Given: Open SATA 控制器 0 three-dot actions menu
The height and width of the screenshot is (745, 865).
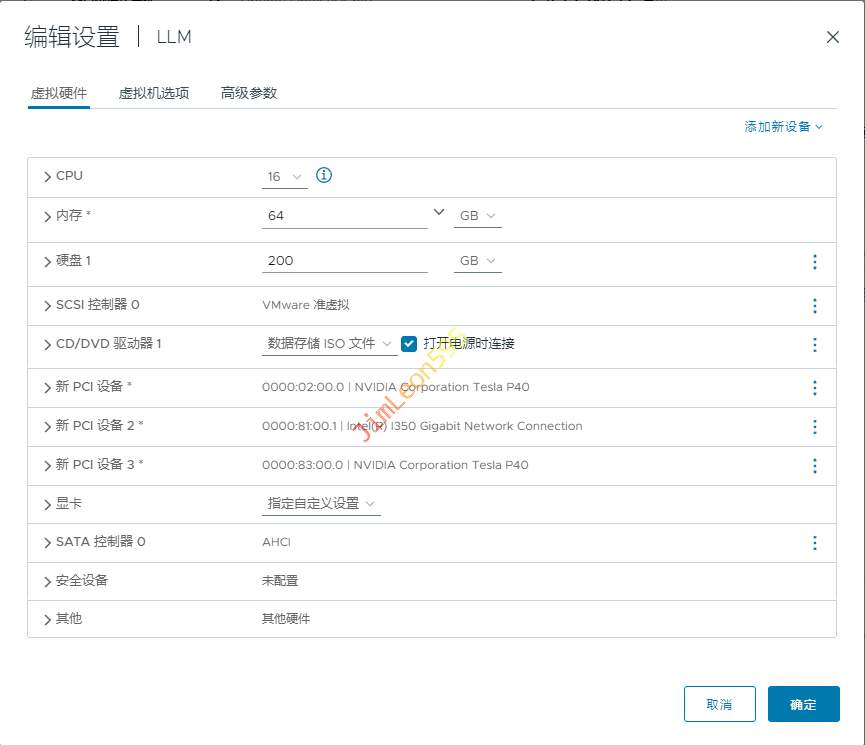Looking at the screenshot, I should tap(814, 543).
